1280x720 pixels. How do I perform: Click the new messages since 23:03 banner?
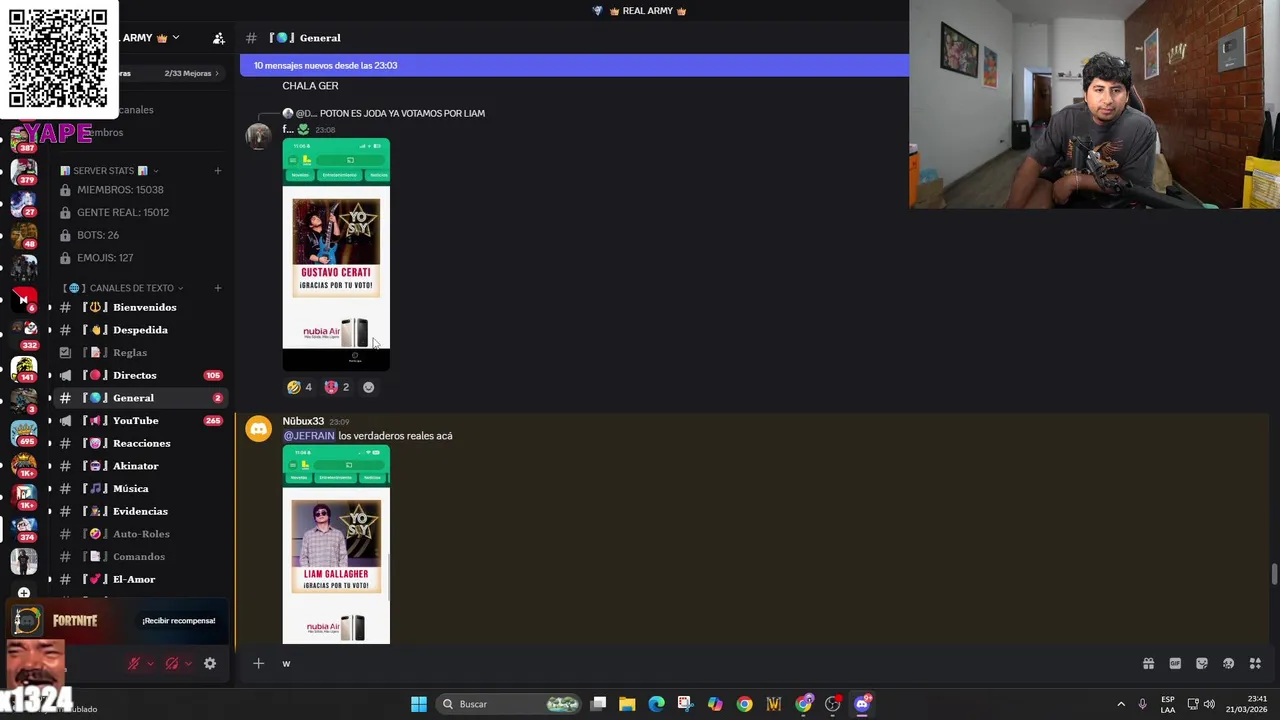575,65
